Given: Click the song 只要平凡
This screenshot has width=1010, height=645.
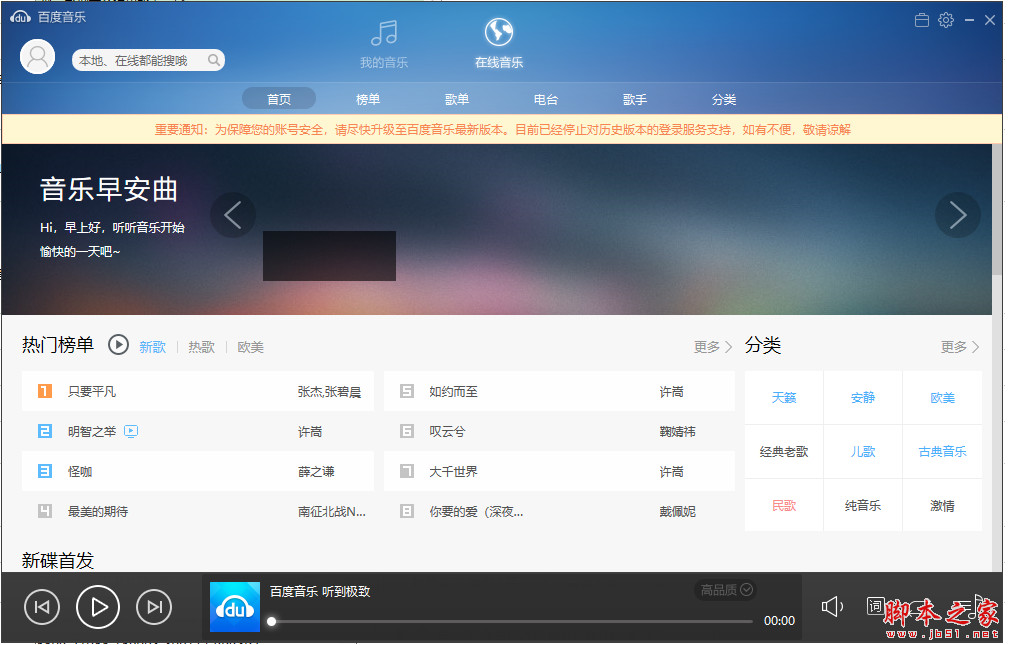Looking at the screenshot, I should tap(92, 392).
